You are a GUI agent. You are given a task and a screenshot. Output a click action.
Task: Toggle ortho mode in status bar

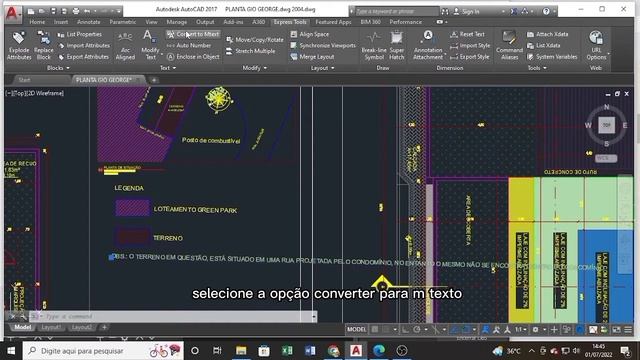click(405, 329)
